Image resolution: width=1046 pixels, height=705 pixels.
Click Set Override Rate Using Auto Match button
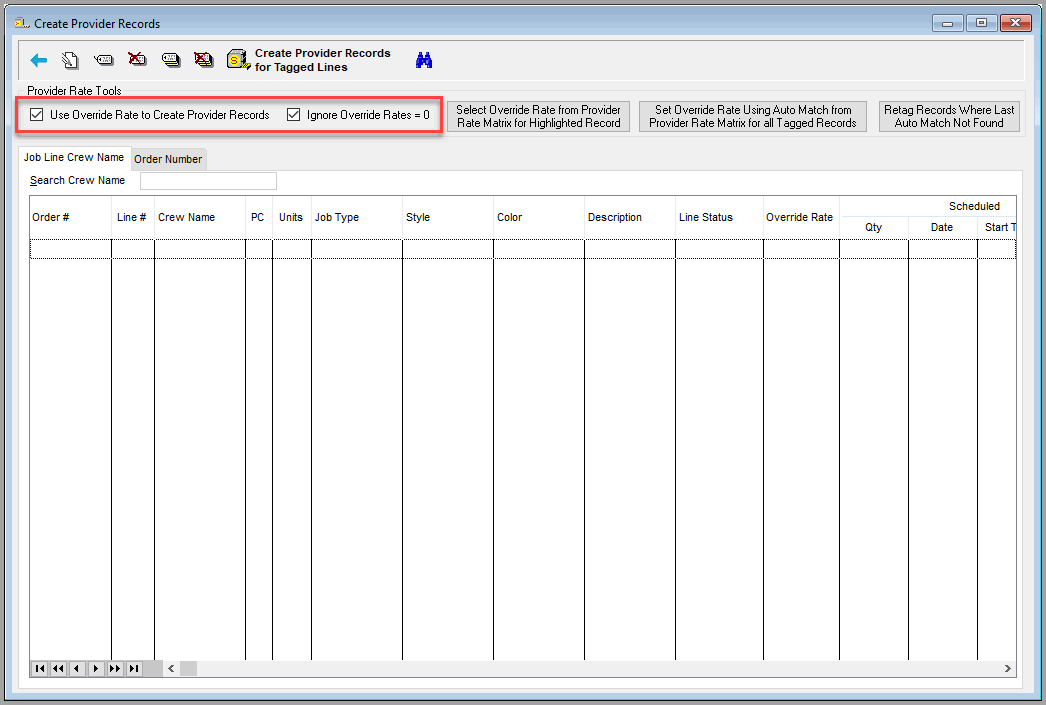click(x=752, y=116)
